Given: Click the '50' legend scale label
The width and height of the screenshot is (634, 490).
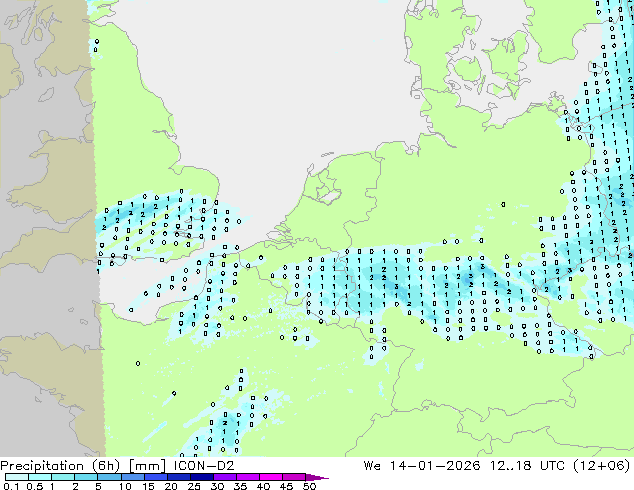Looking at the screenshot, I should coord(309,486).
